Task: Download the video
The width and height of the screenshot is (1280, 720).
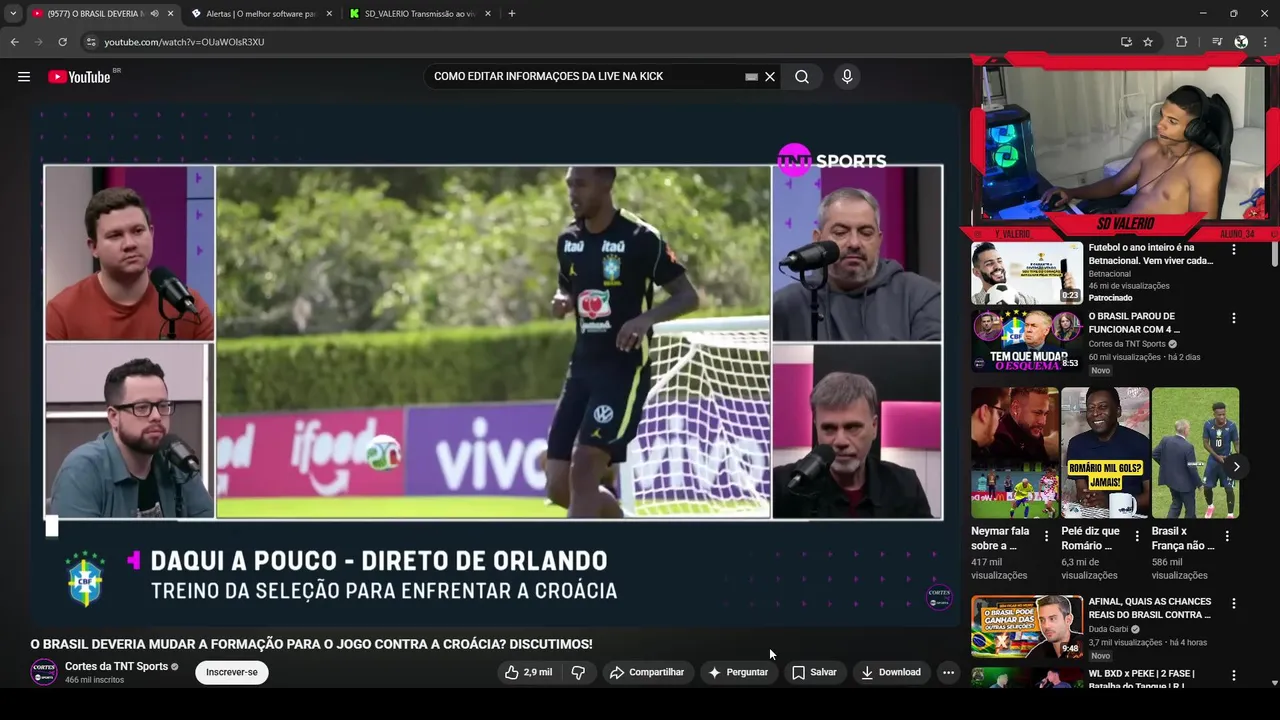Action: coord(891,672)
